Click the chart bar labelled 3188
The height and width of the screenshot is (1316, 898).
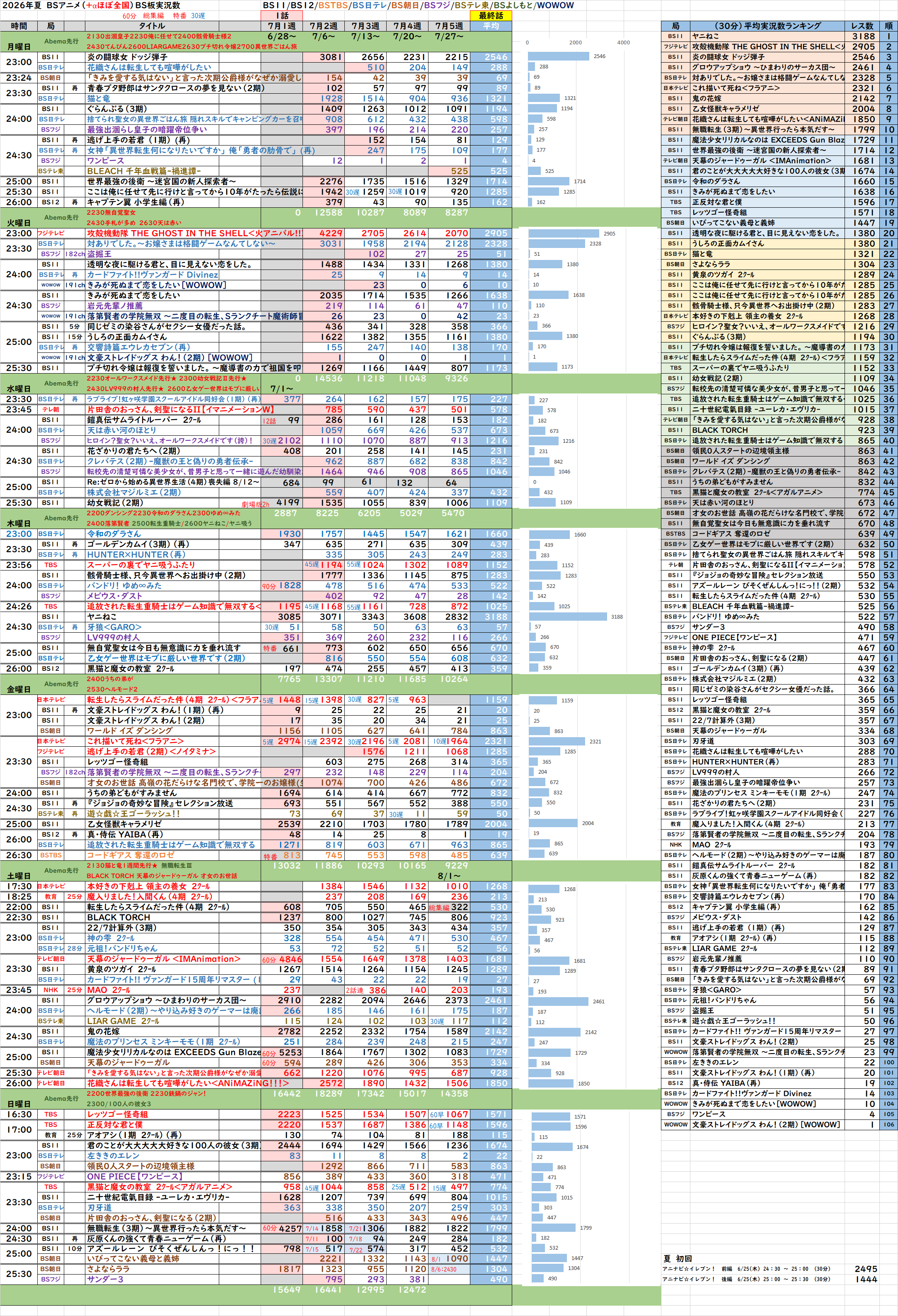(568, 617)
